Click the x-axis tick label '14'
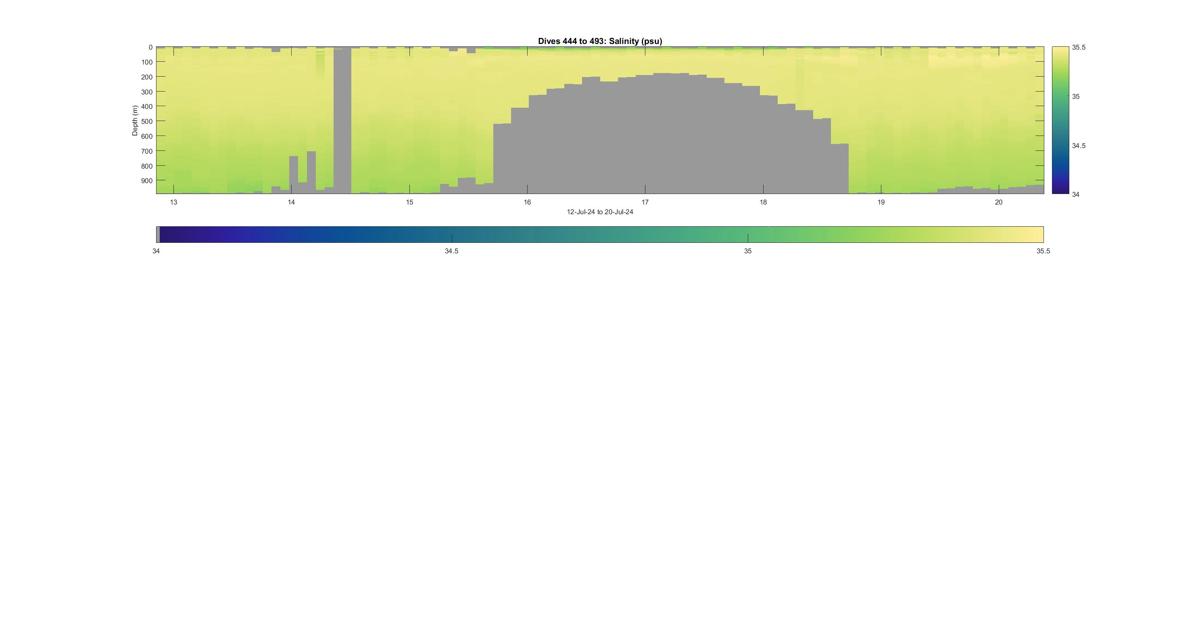1200x622 pixels. pos(292,202)
